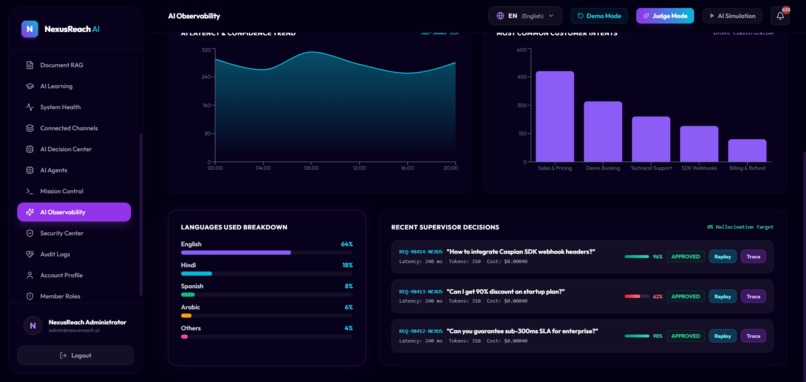Click the Connected Channels layers icon

click(30, 129)
